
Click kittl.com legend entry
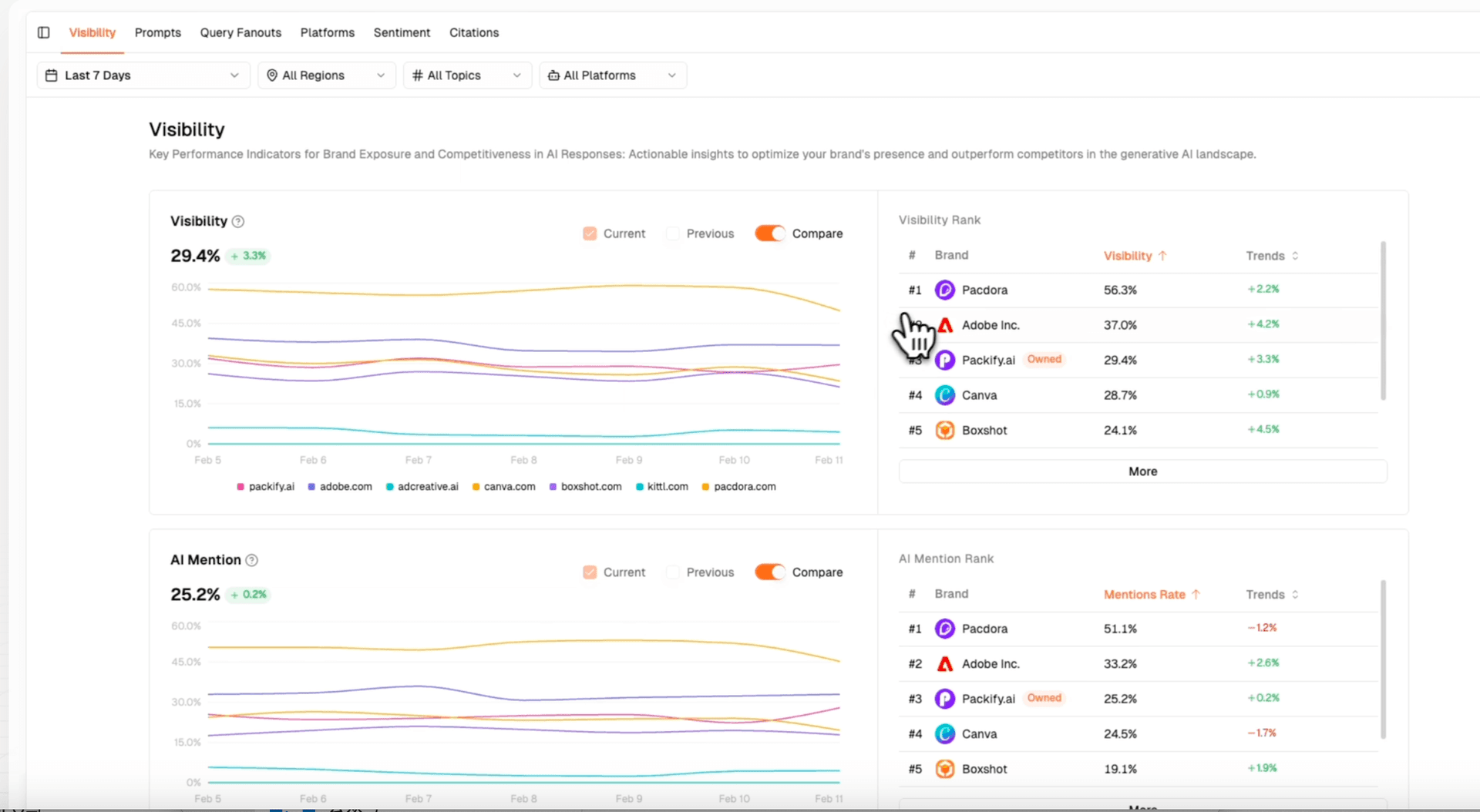click(x=662, y=487)
